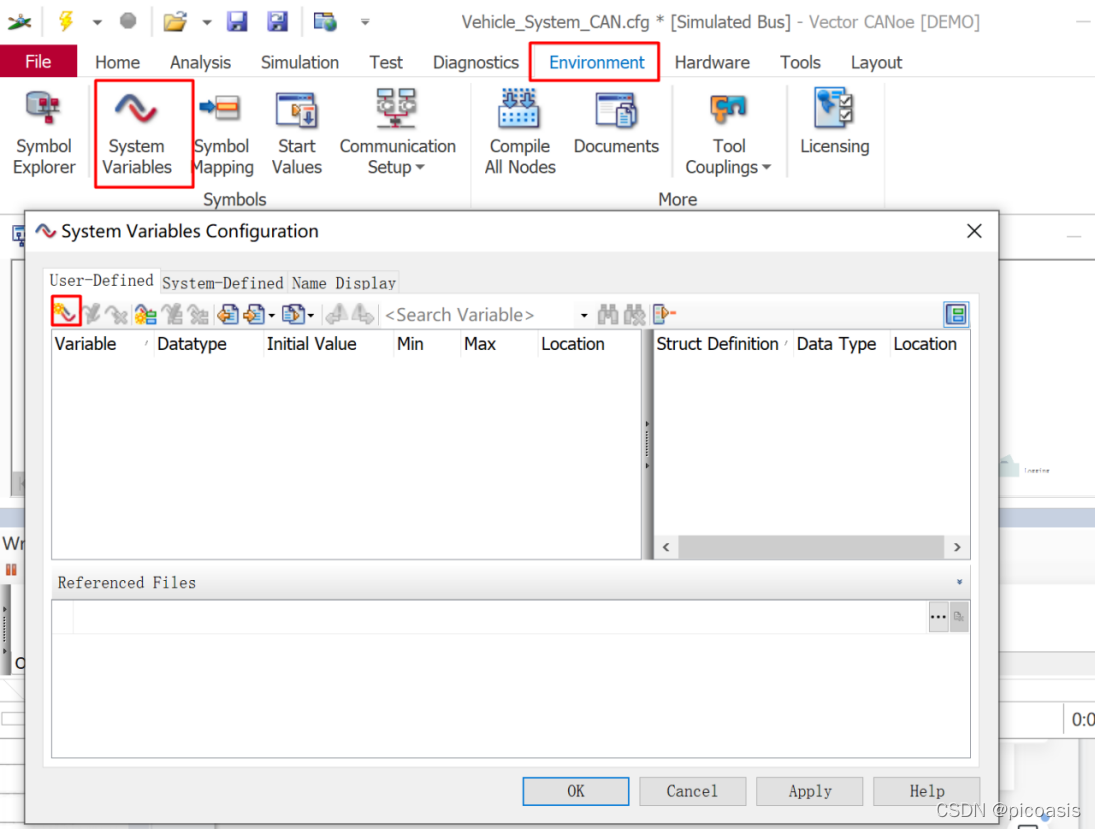Expand the dropdown next to the lightning bolt
This screenshot has height=830, width=1096.
pyautogui.click(x=97, y=22)
